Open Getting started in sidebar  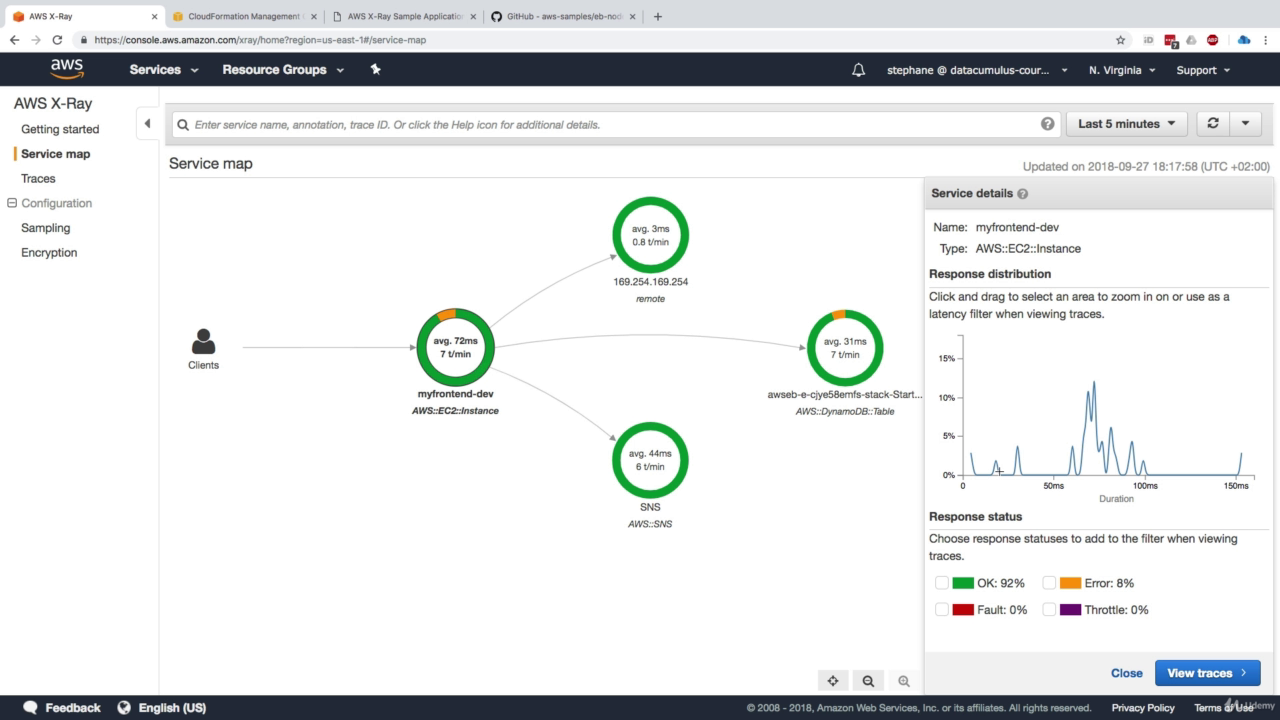60,129
